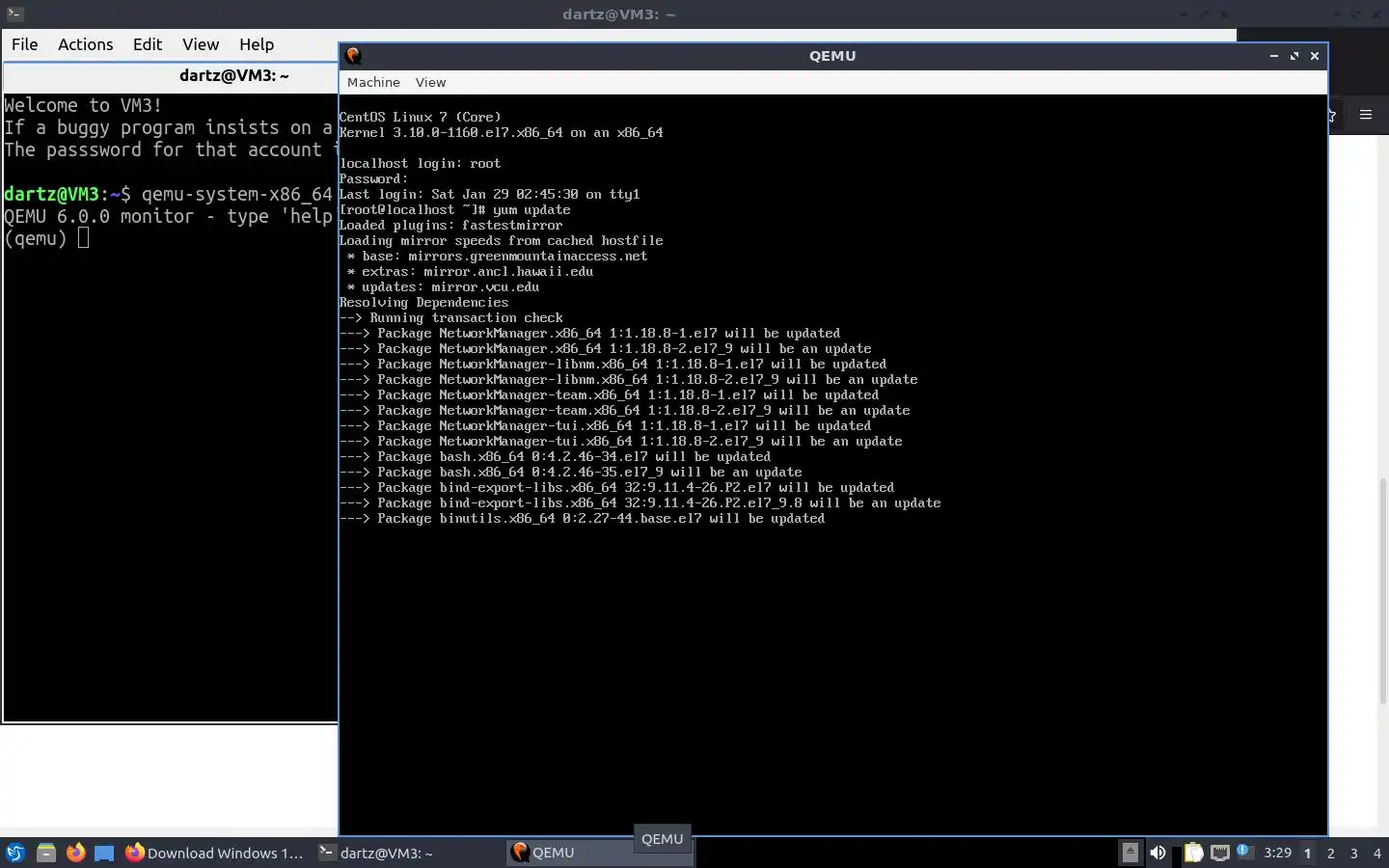Viewport: 1389px width, 868px height.
Task: Open the network connection tray icon
Action: point(1219,853)
